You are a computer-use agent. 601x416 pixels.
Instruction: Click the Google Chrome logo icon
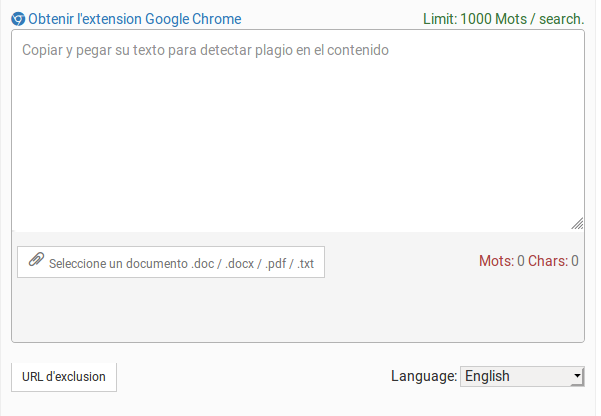[x=18, y=19]
